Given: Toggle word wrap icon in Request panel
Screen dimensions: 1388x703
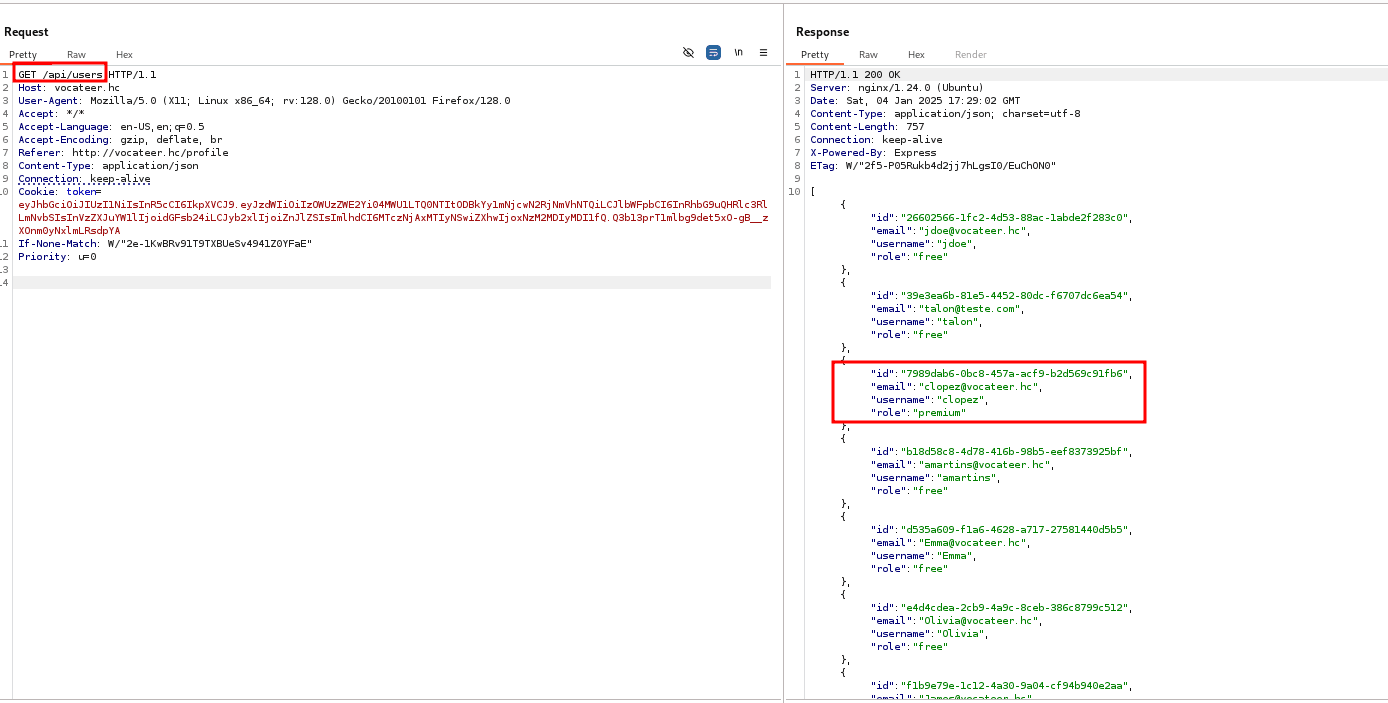Looking at the screenshot, I should coord(713,53).
